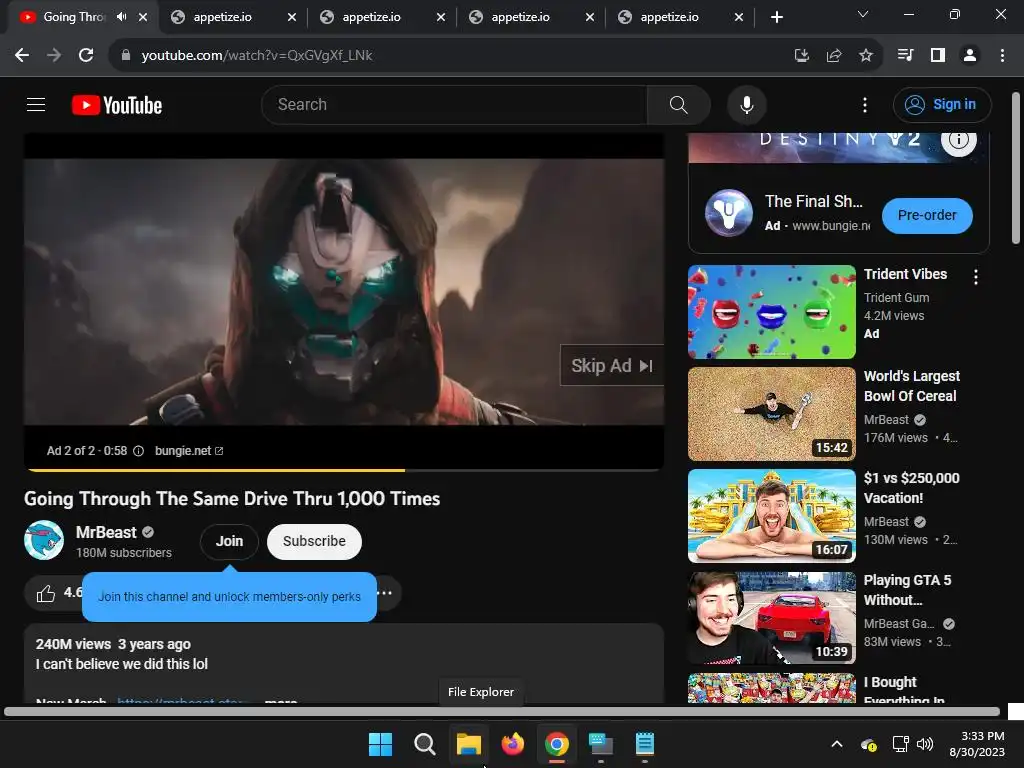
Task: Open the Trident Vibes ad thumbnail
Action: point(771,312)
